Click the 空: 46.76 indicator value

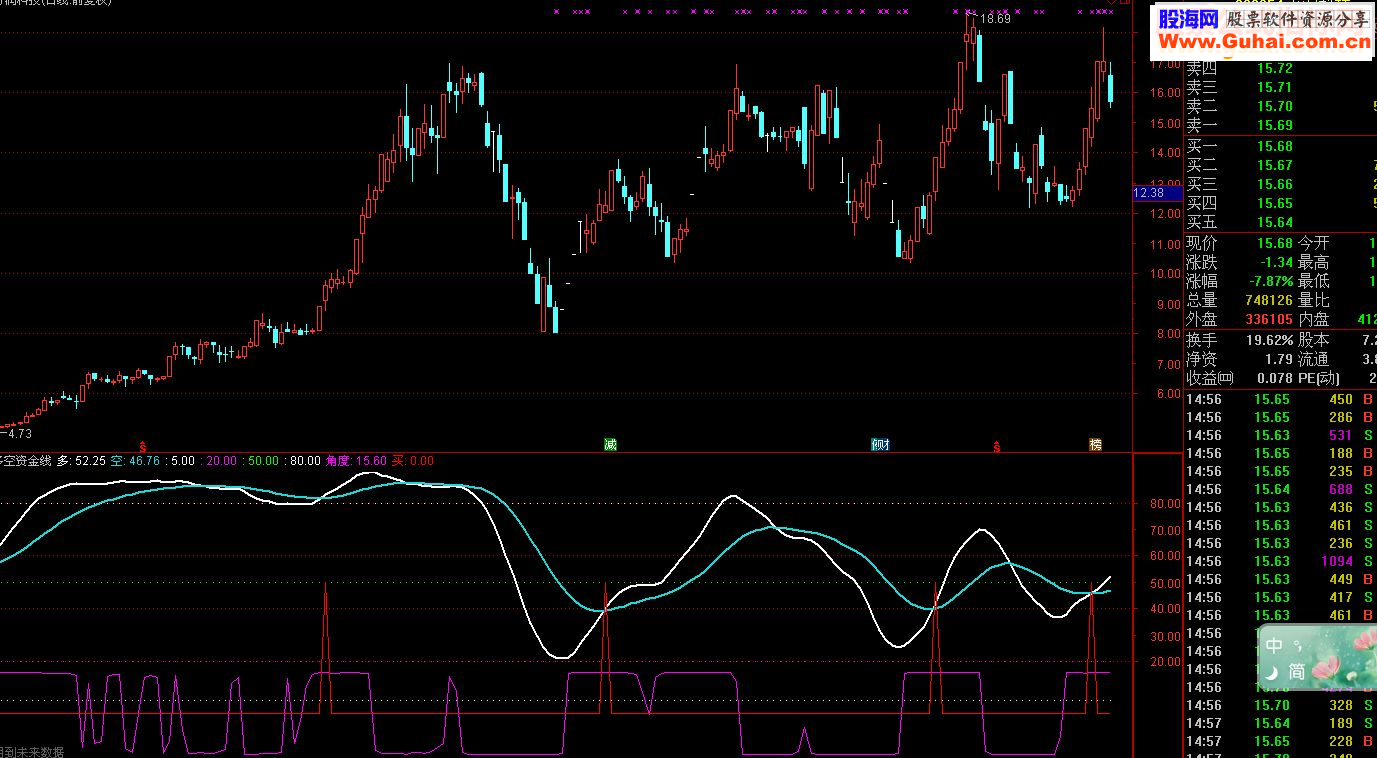coord(135,461)
